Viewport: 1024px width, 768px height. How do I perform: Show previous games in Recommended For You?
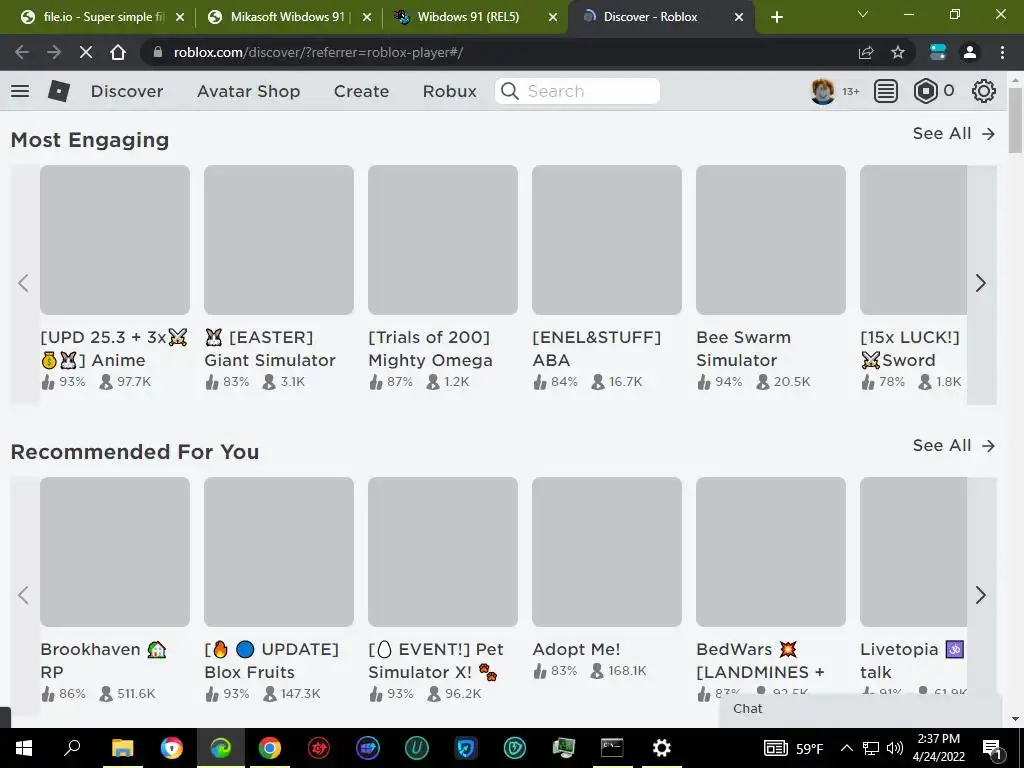click(x=24, y=595)
